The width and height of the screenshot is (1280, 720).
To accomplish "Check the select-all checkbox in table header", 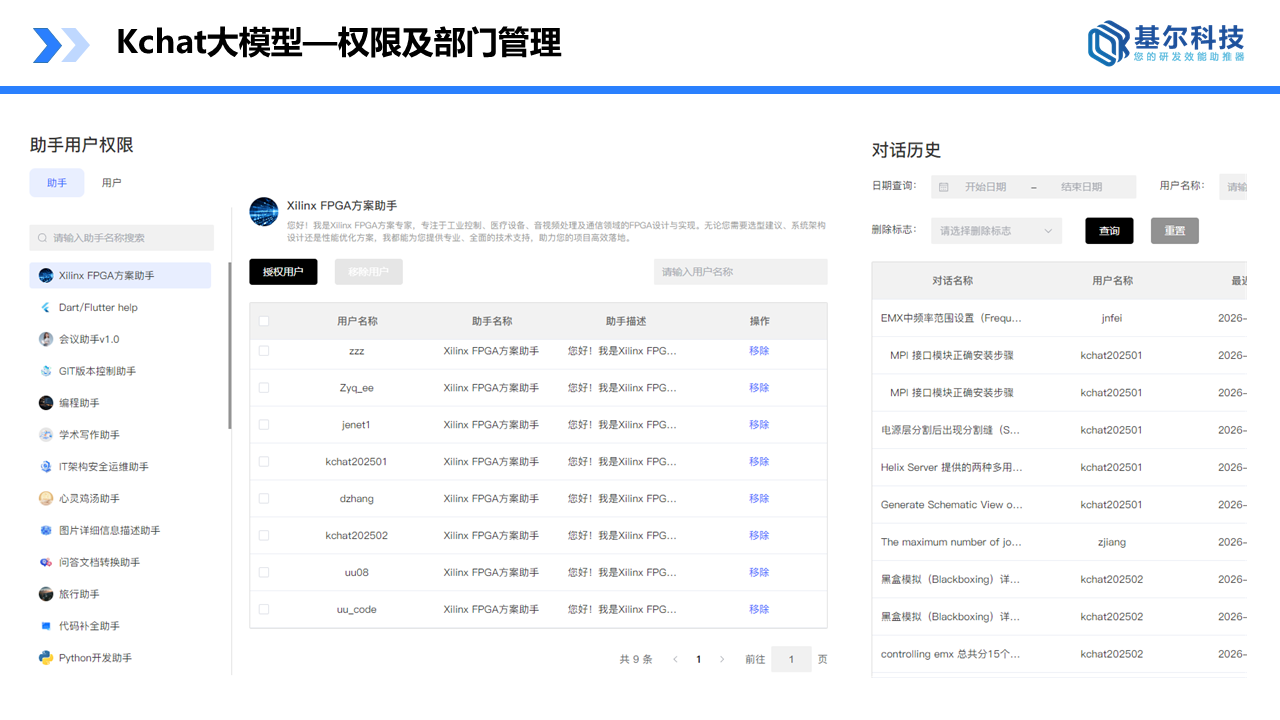I will click(x=263, y=320).
